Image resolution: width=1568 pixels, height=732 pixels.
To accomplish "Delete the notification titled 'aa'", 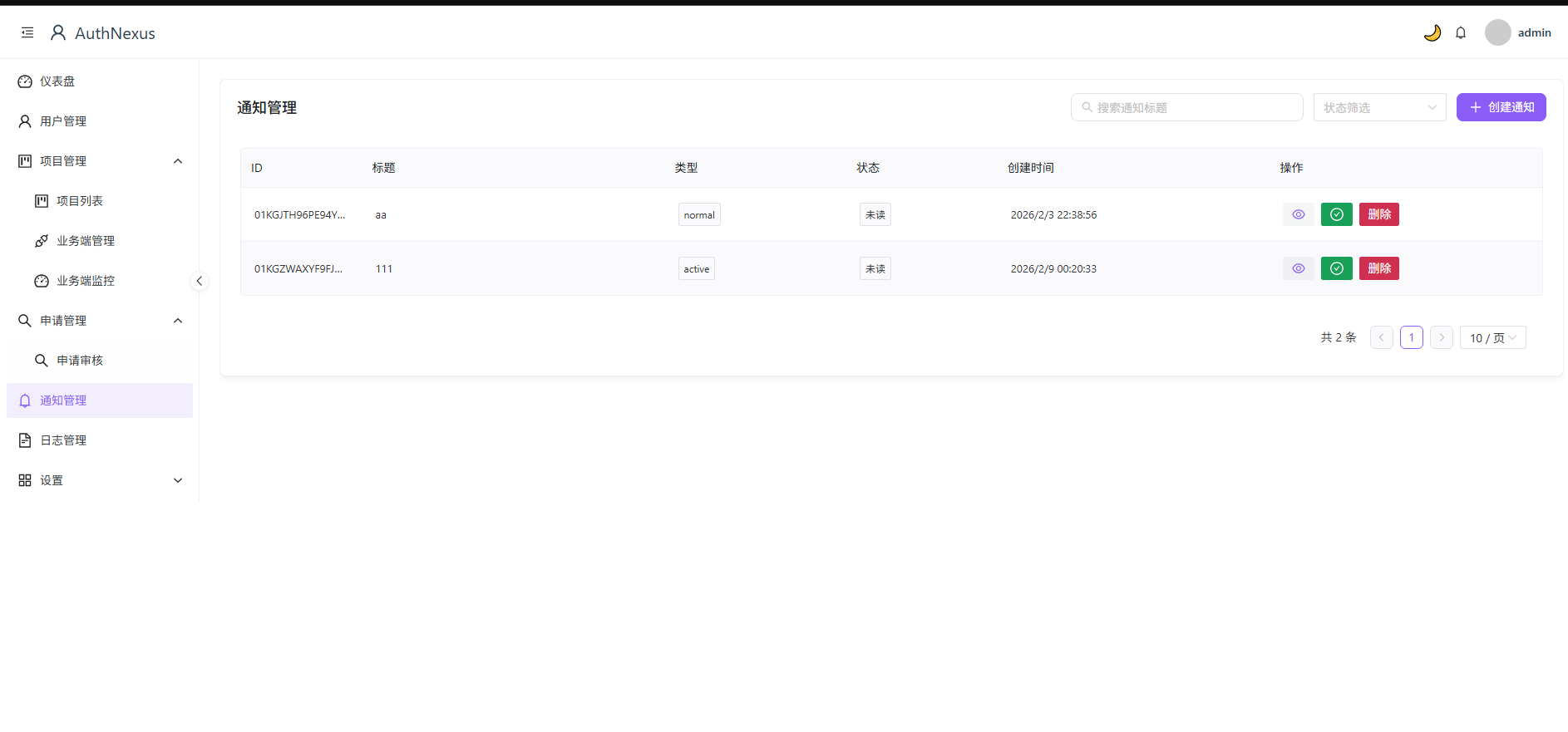I will pos(1378,214).
